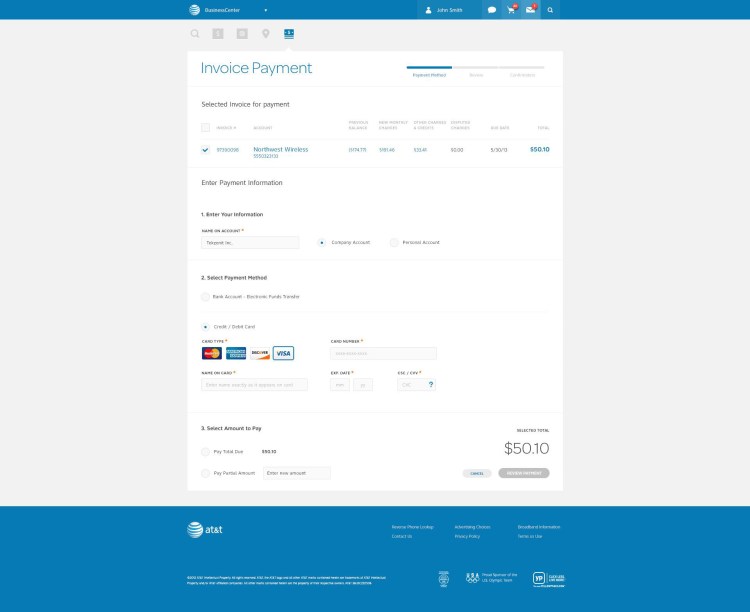Click the header search magnifier icon
Screen dimensions: 750x612
tap(550, 10)
